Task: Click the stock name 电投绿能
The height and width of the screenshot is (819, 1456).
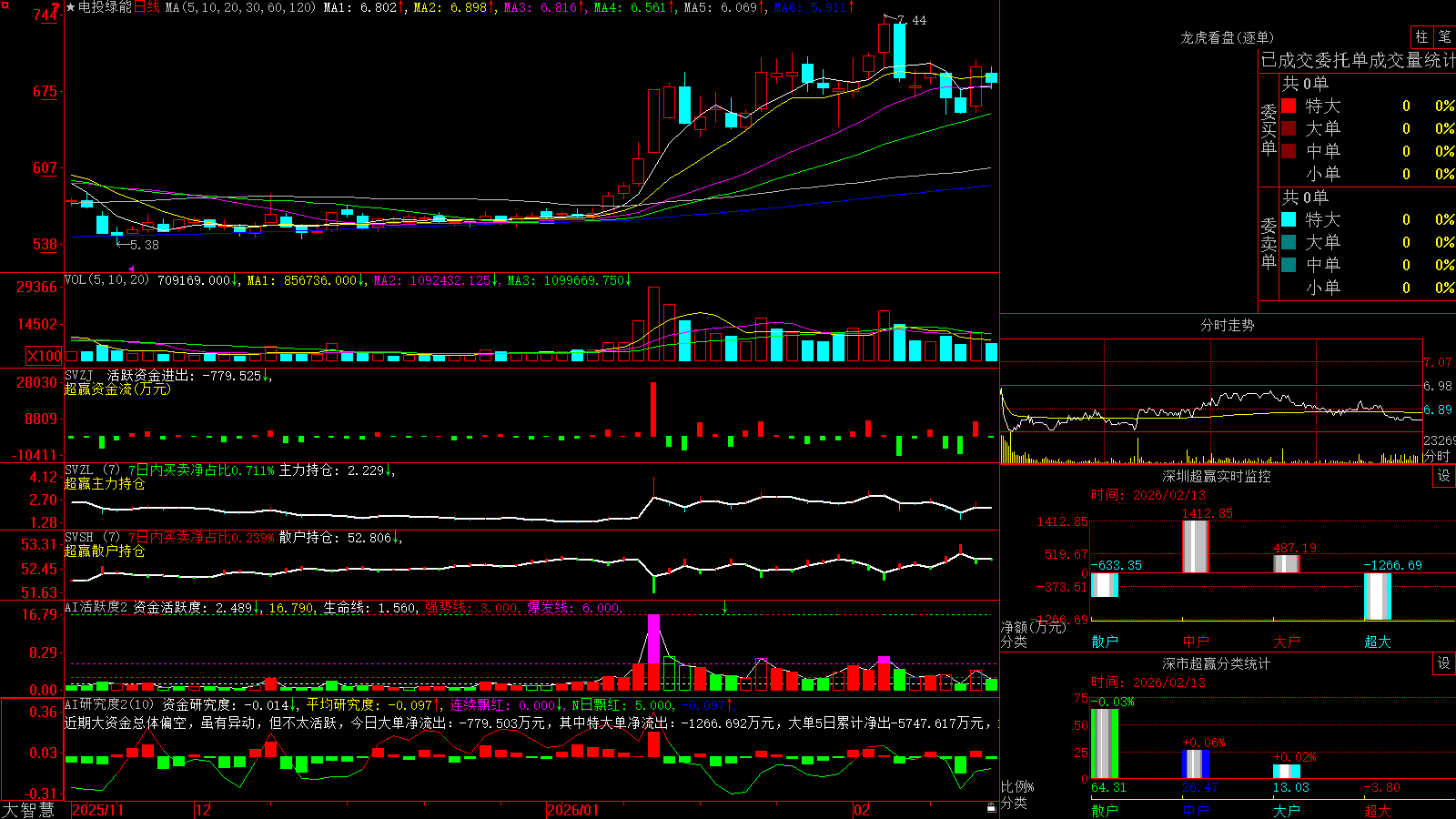Action: tap(105, 7)
